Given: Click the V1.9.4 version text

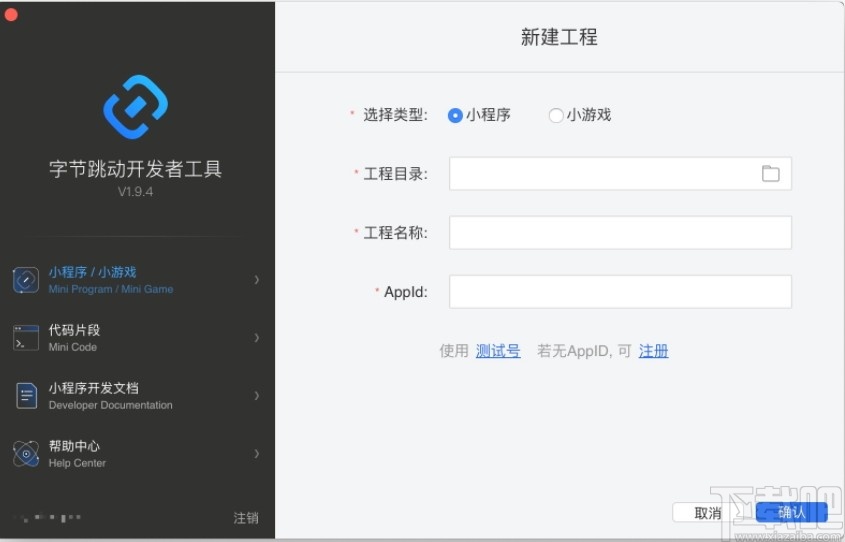Looking at the screenshot, I should pos(135,192).
